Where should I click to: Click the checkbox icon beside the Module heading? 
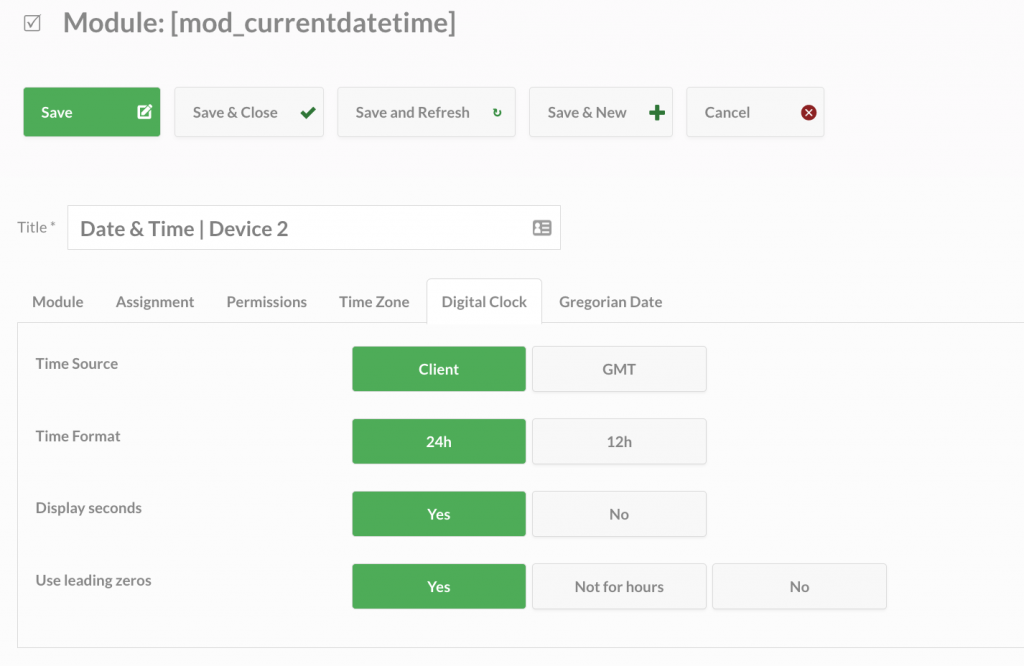click(x=32, y=24)
